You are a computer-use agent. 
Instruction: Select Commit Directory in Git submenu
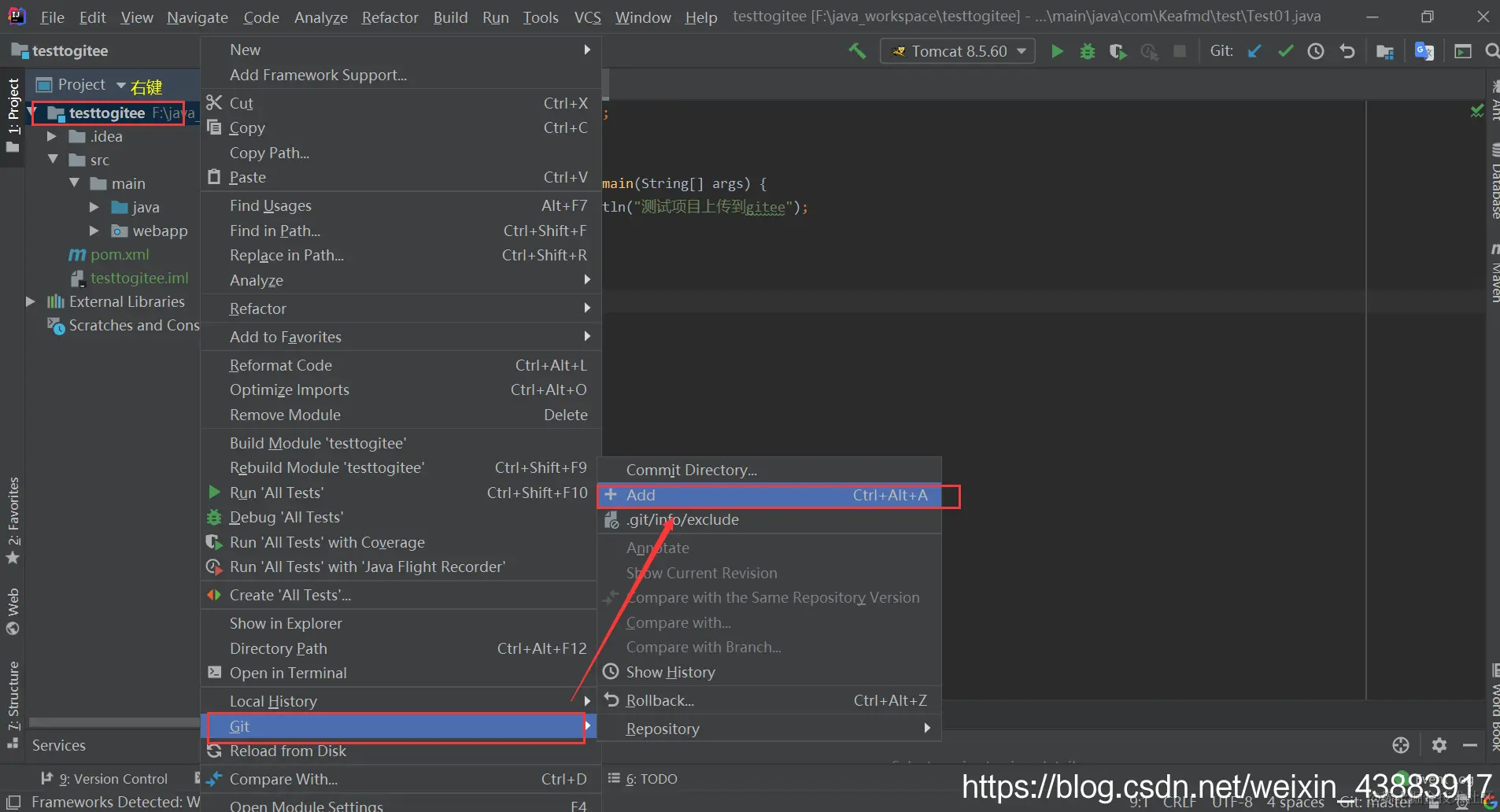770,470
